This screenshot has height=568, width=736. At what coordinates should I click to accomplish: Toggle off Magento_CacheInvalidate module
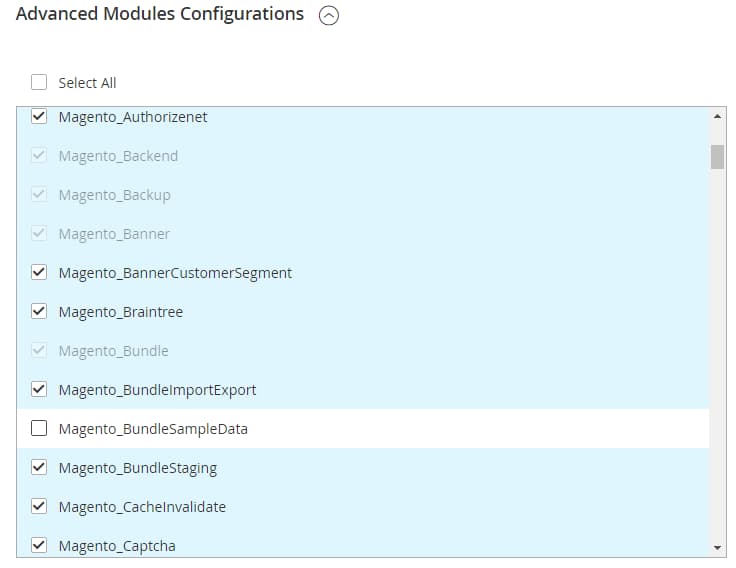click(39, 506)
